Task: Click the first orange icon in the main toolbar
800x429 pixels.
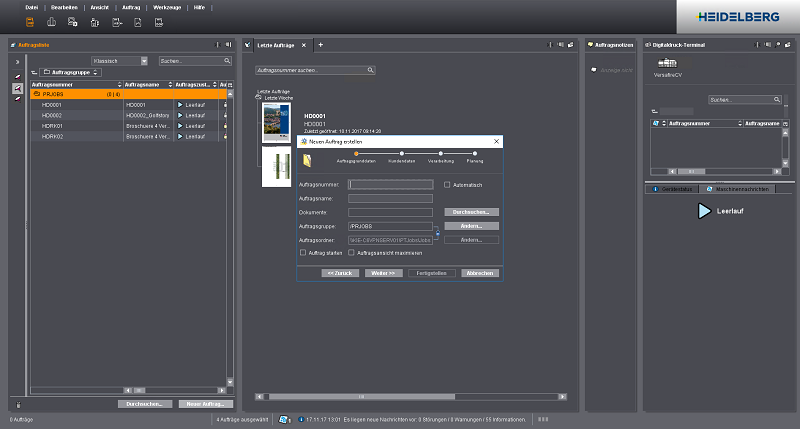Action: coord(30,21)
